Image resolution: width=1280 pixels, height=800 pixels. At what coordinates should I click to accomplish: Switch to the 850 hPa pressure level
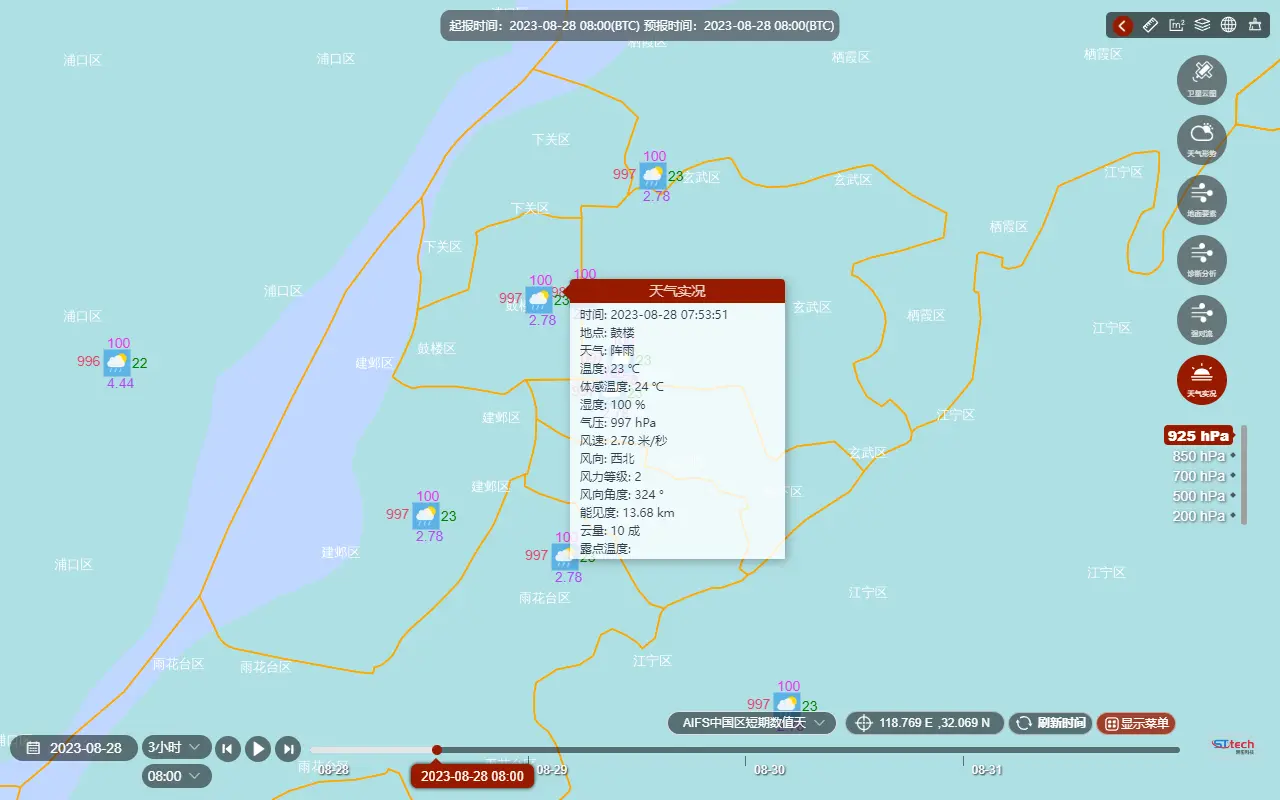coord(1196,456)
